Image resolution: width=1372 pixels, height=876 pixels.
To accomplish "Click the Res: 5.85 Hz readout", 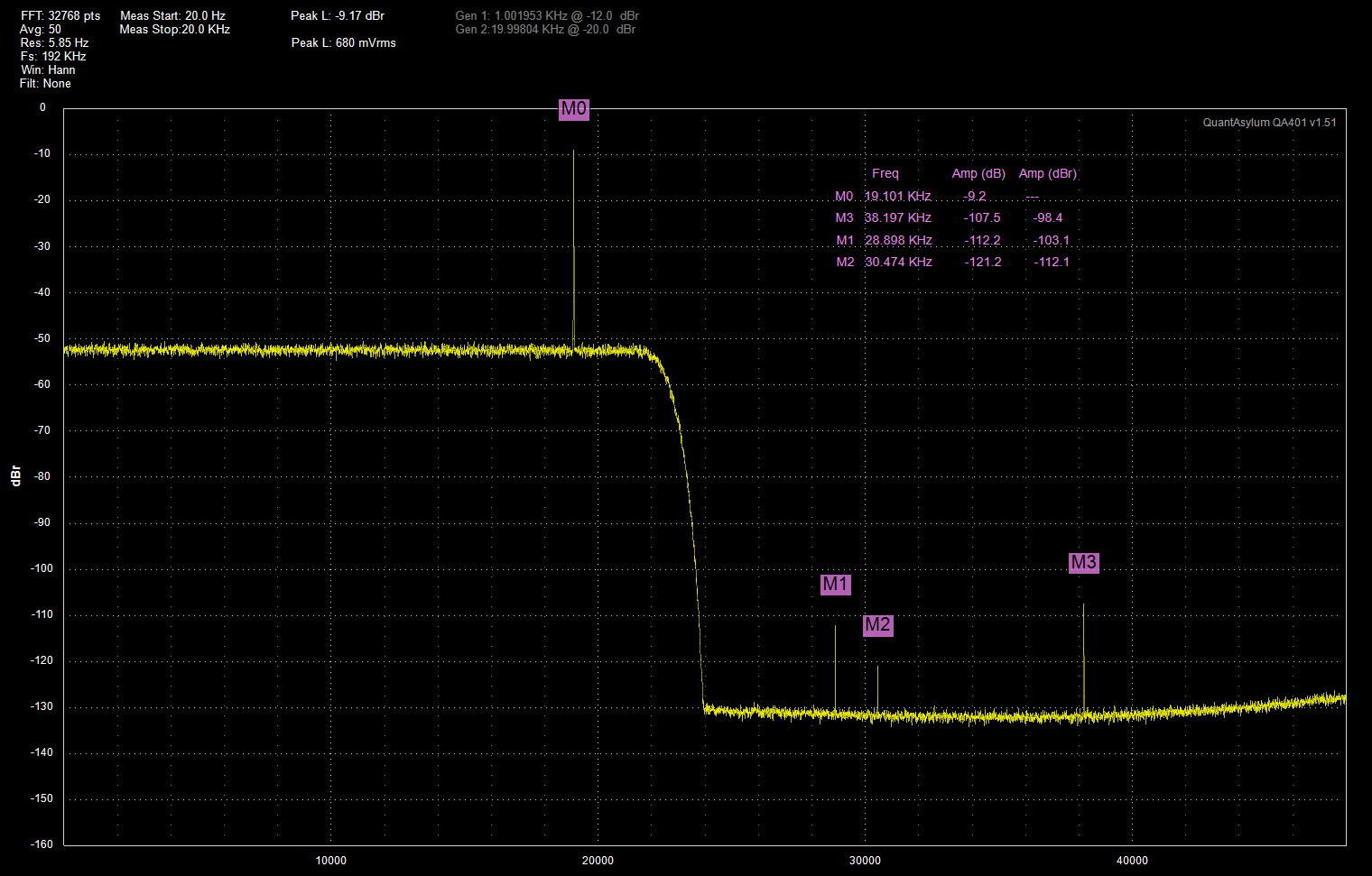I will 54,43.
